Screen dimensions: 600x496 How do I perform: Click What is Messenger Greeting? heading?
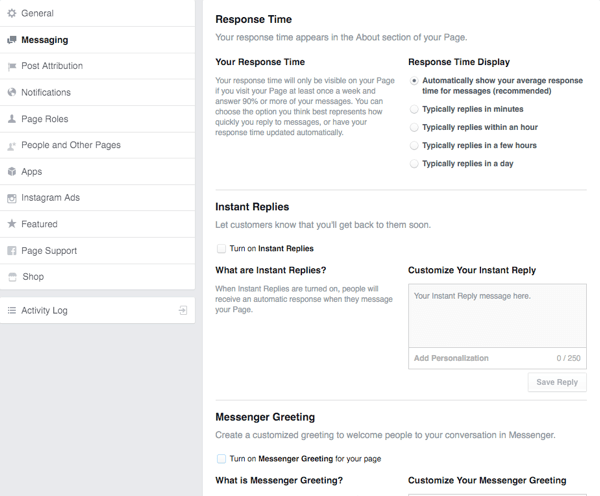point(279,480)
